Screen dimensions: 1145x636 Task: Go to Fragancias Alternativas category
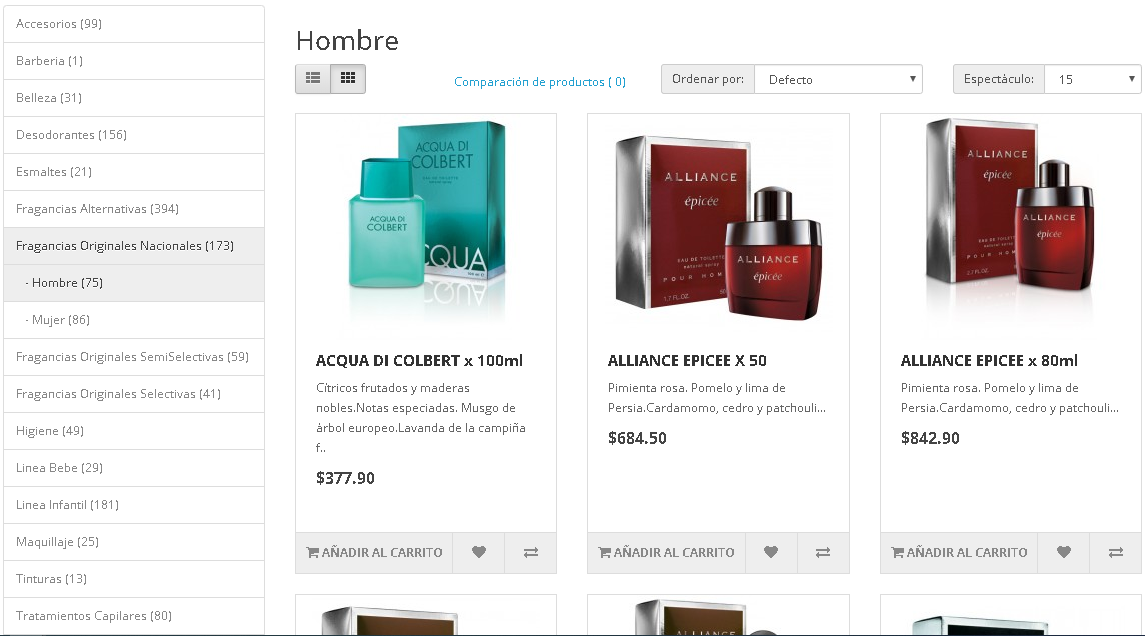[x=134, y=209]
